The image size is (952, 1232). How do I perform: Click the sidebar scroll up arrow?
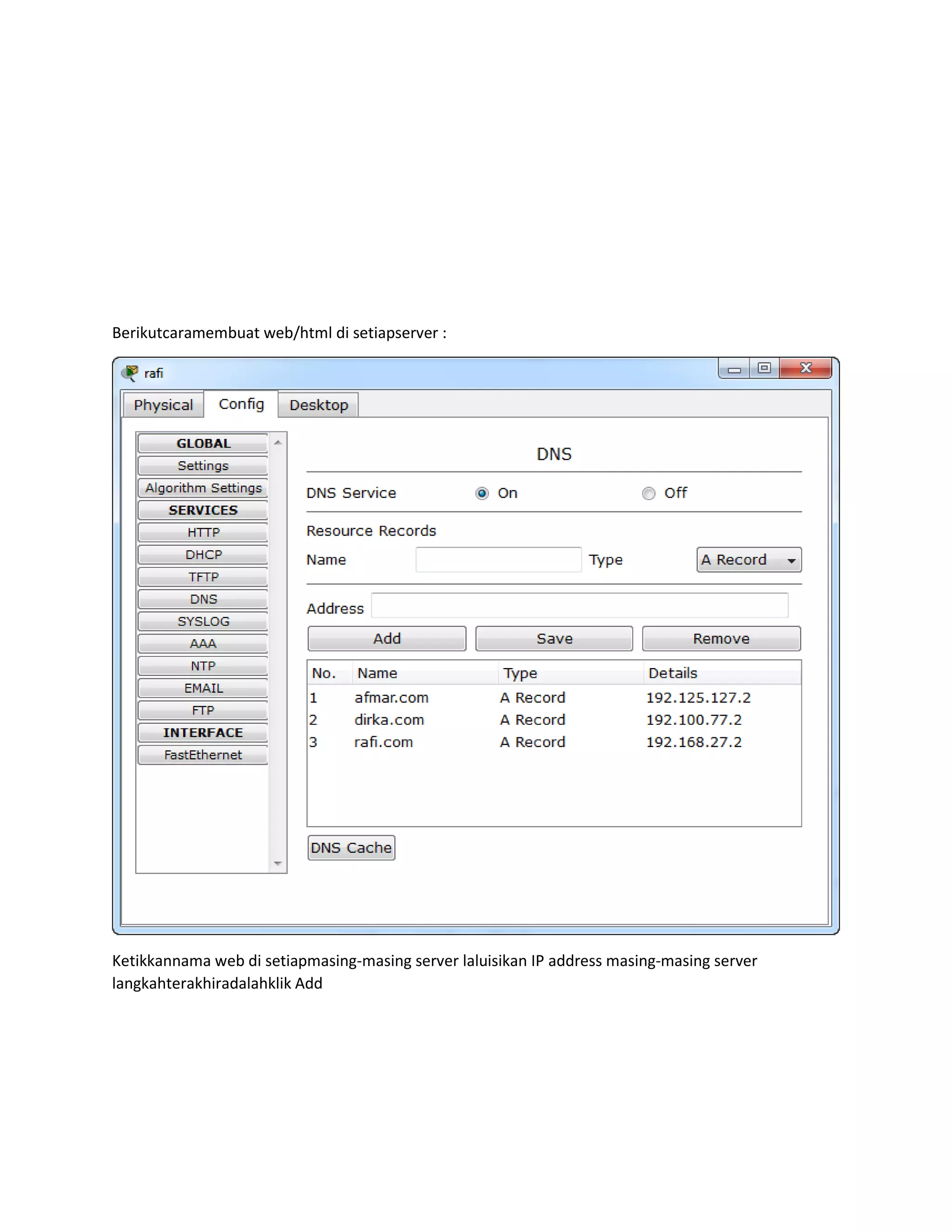pos(278,443)
